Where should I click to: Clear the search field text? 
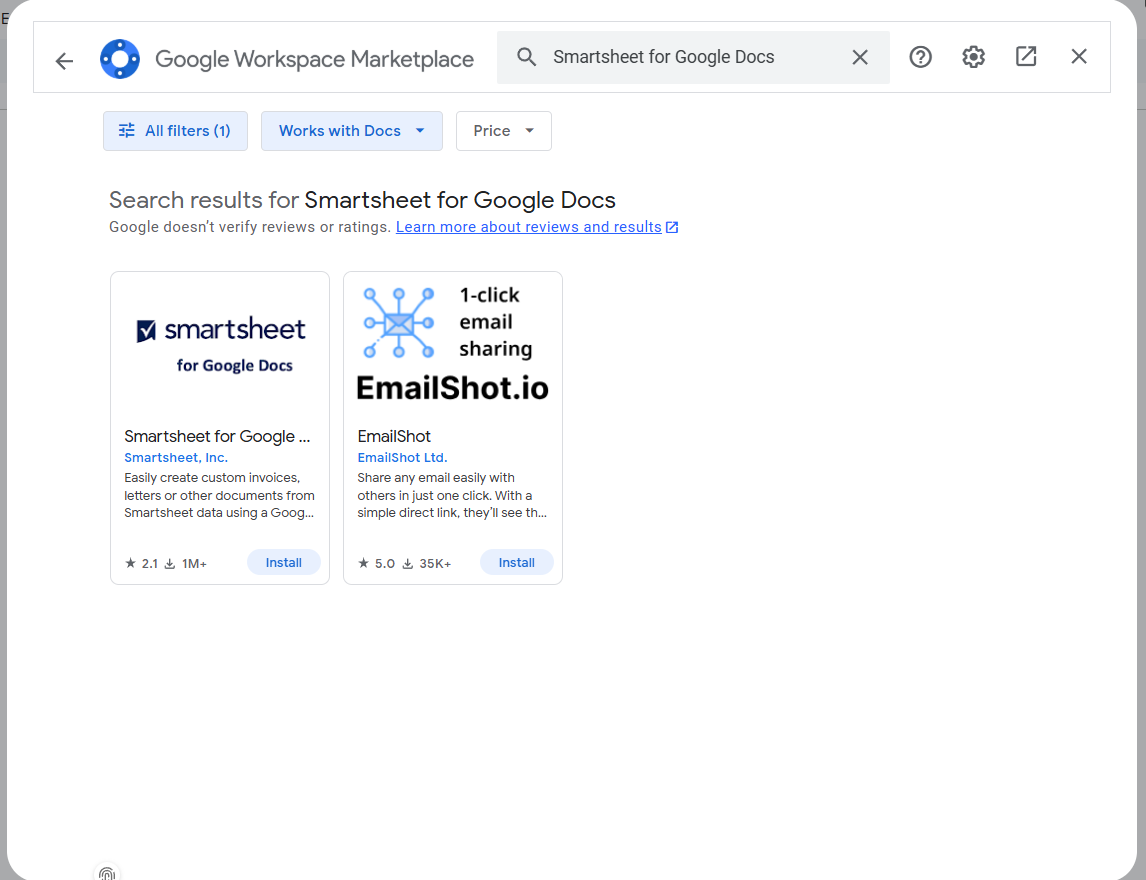click(x=860, y=57)
